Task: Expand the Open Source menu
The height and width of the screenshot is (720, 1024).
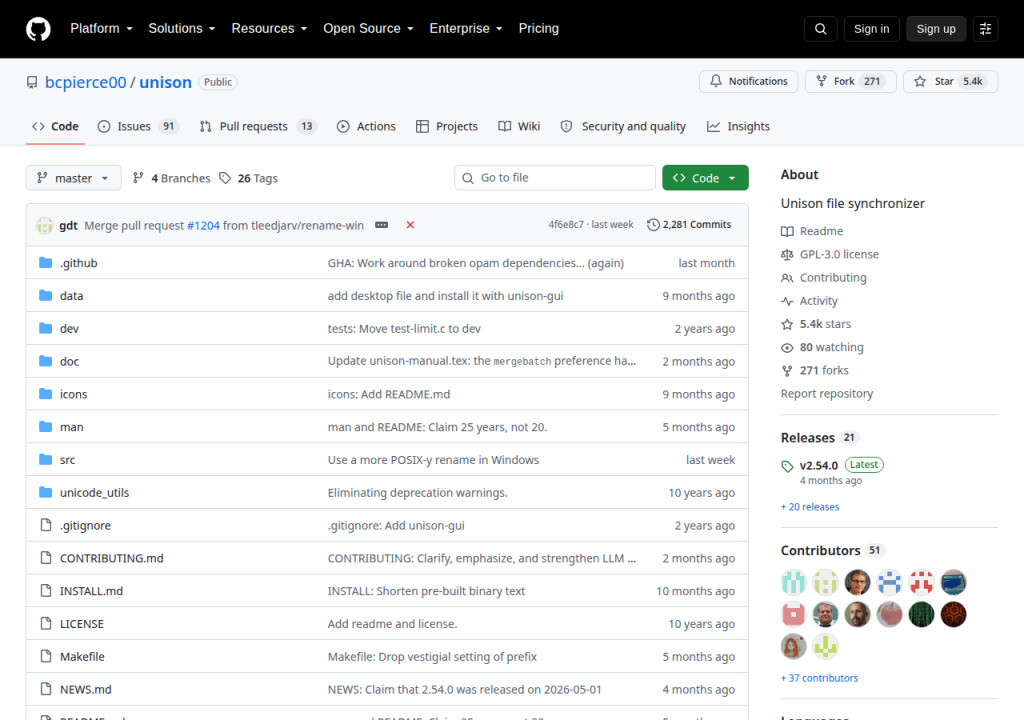Action: (368, 29)
